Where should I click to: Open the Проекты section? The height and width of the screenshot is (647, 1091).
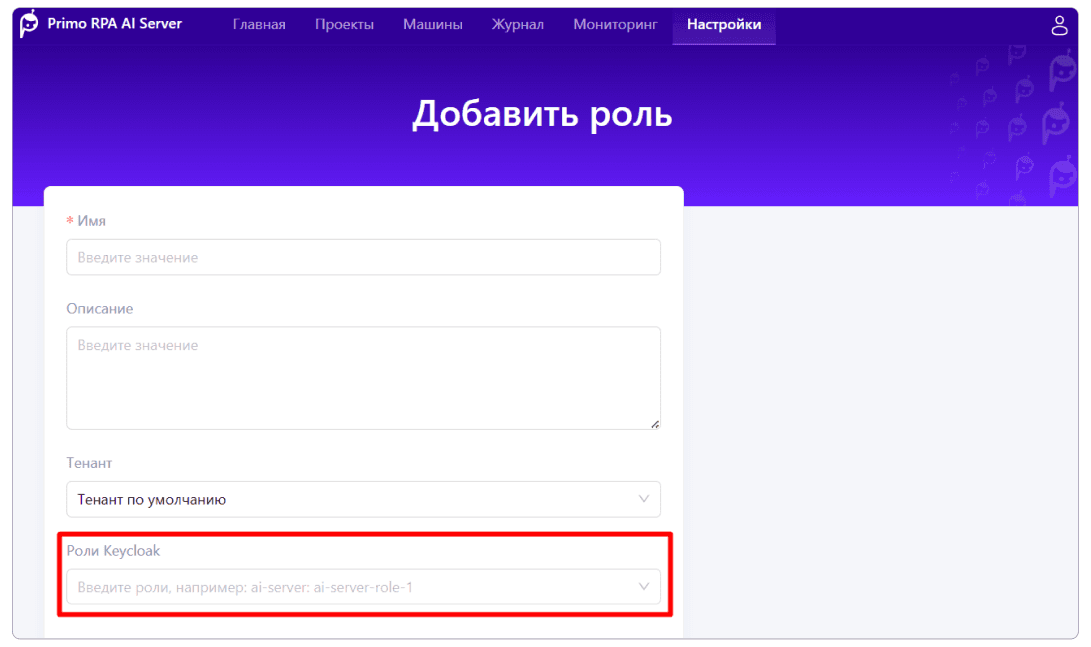point(344,25)
